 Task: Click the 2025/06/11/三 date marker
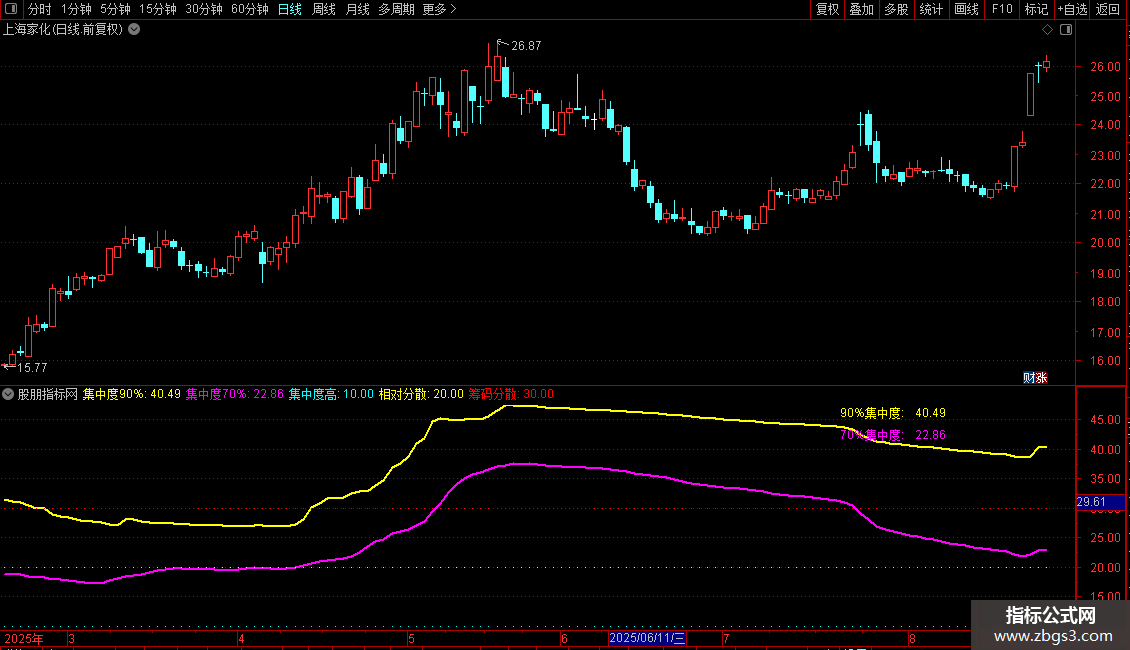(647, 638)
